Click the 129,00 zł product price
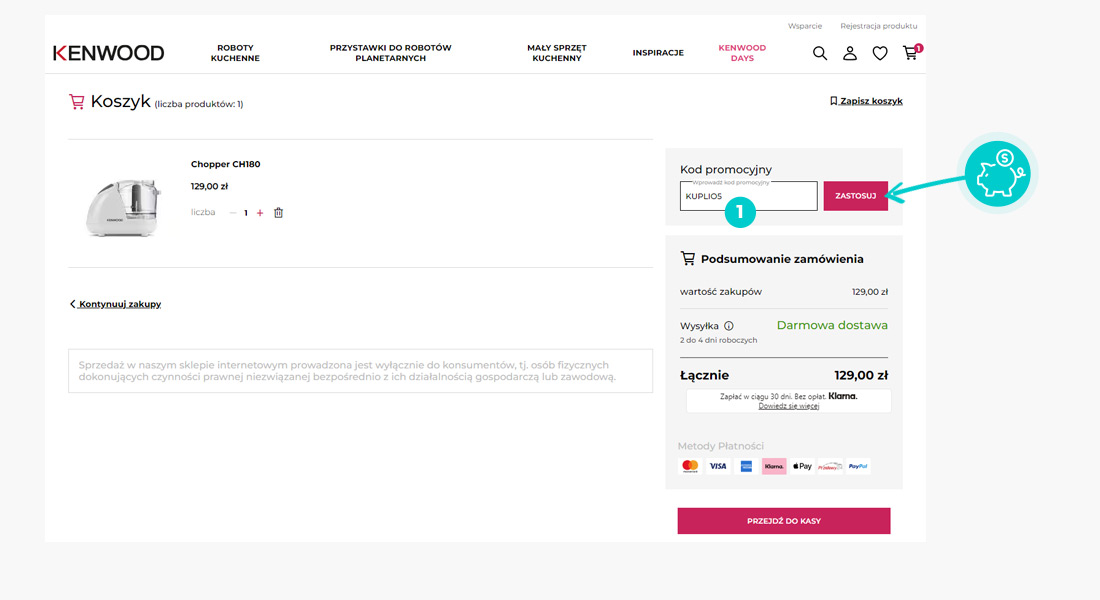Screen dimensions: 1100x600 [209, 187]
